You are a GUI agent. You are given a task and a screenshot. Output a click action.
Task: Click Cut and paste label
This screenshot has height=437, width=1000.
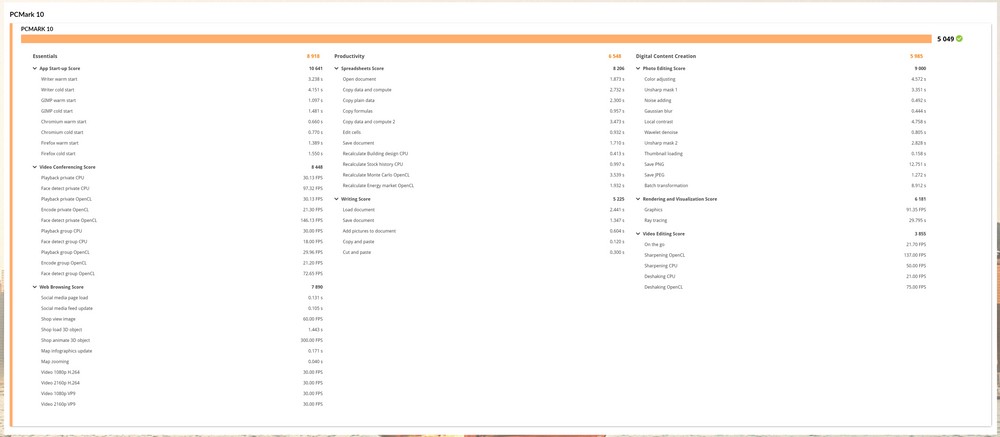[x=356, y=252]
